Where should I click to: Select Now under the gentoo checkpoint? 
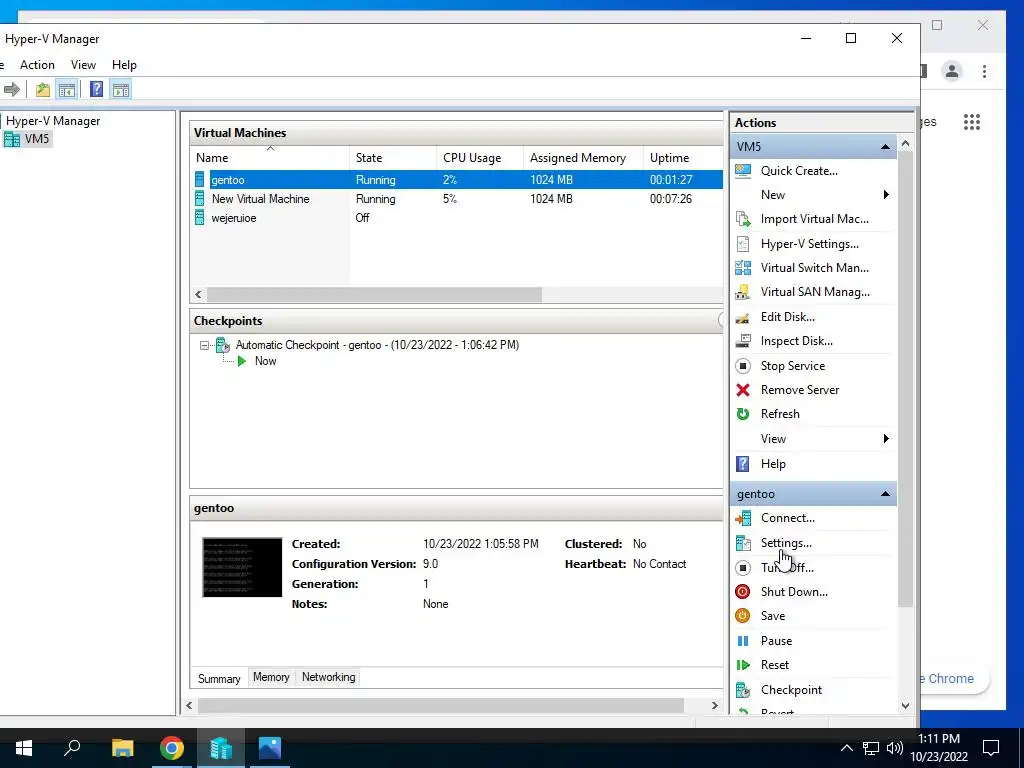coord(265,361)
